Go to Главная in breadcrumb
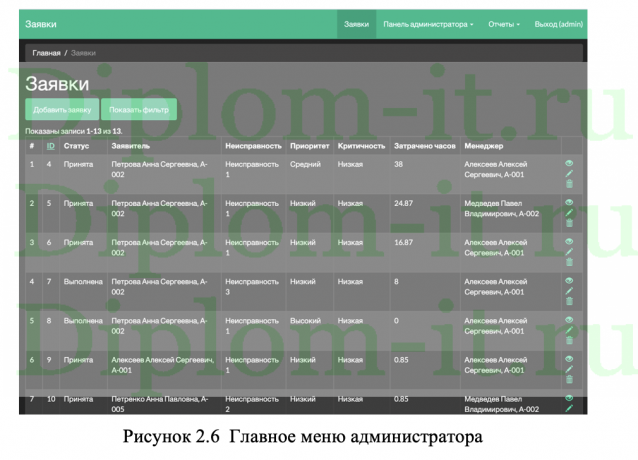 pyautogui.click(x=46, y=53)
